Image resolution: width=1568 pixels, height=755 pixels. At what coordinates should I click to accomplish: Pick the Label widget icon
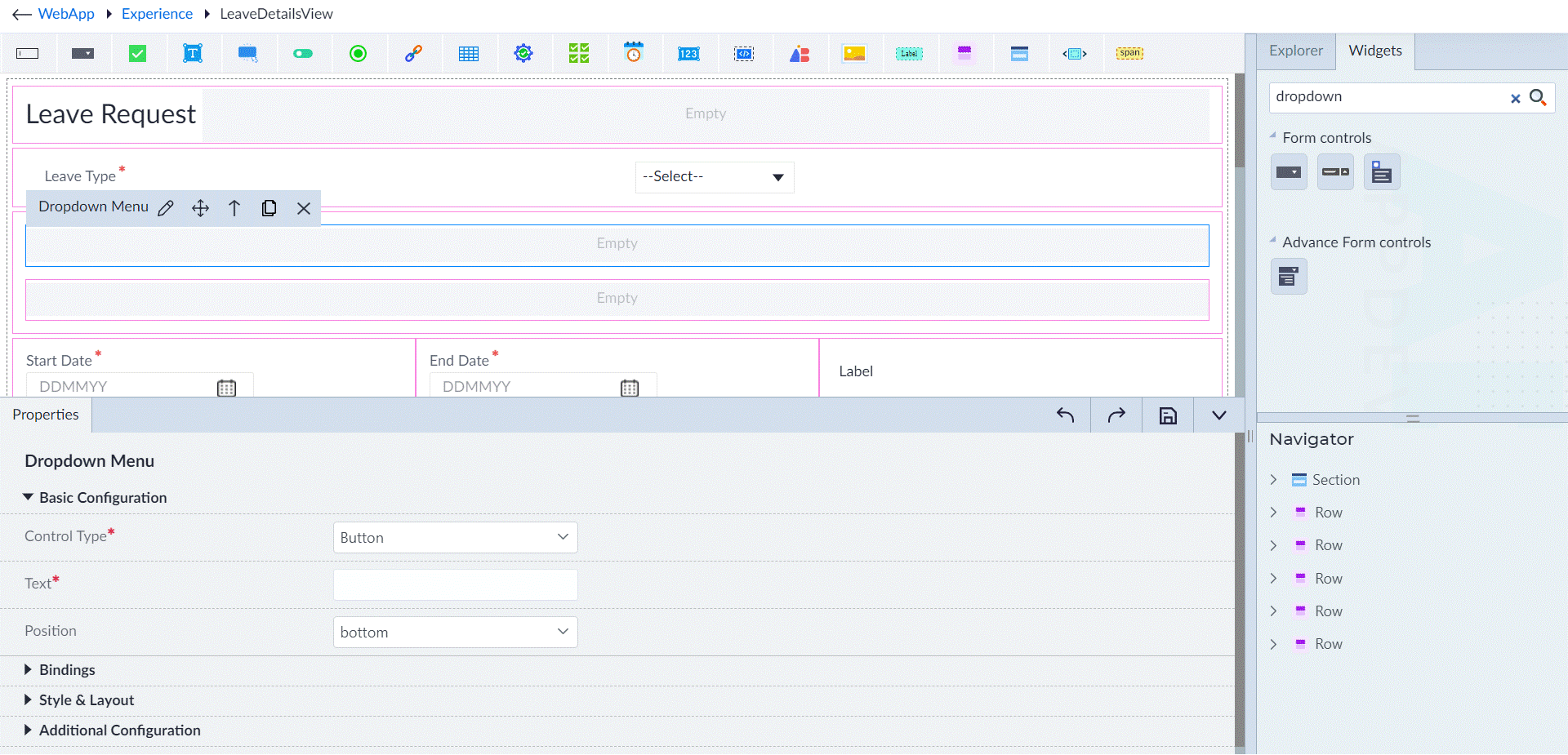(909, 54)
